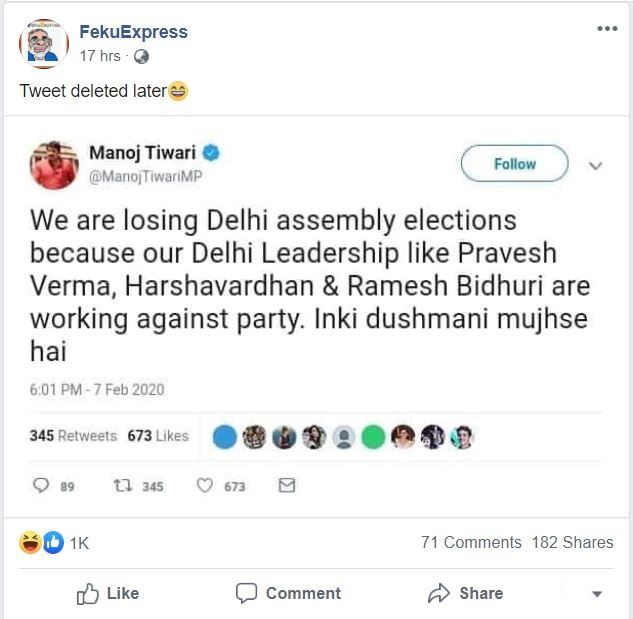Click the public globe privacy icon
The width and height of the screenshot is (633, 619).
click(141, 57)
